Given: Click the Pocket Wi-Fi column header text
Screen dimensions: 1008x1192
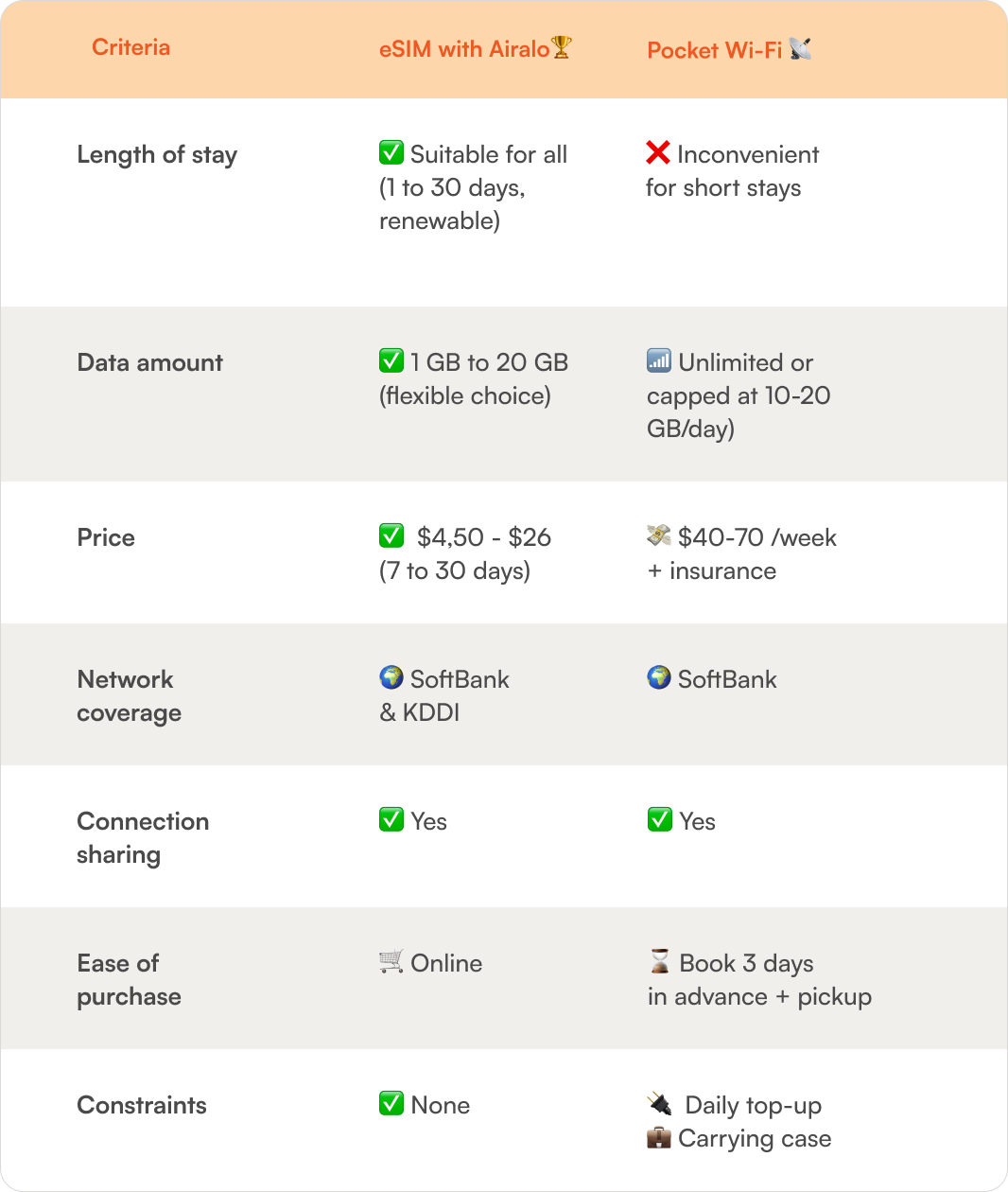Looking at the screenshot, I should tap(715, 50).
